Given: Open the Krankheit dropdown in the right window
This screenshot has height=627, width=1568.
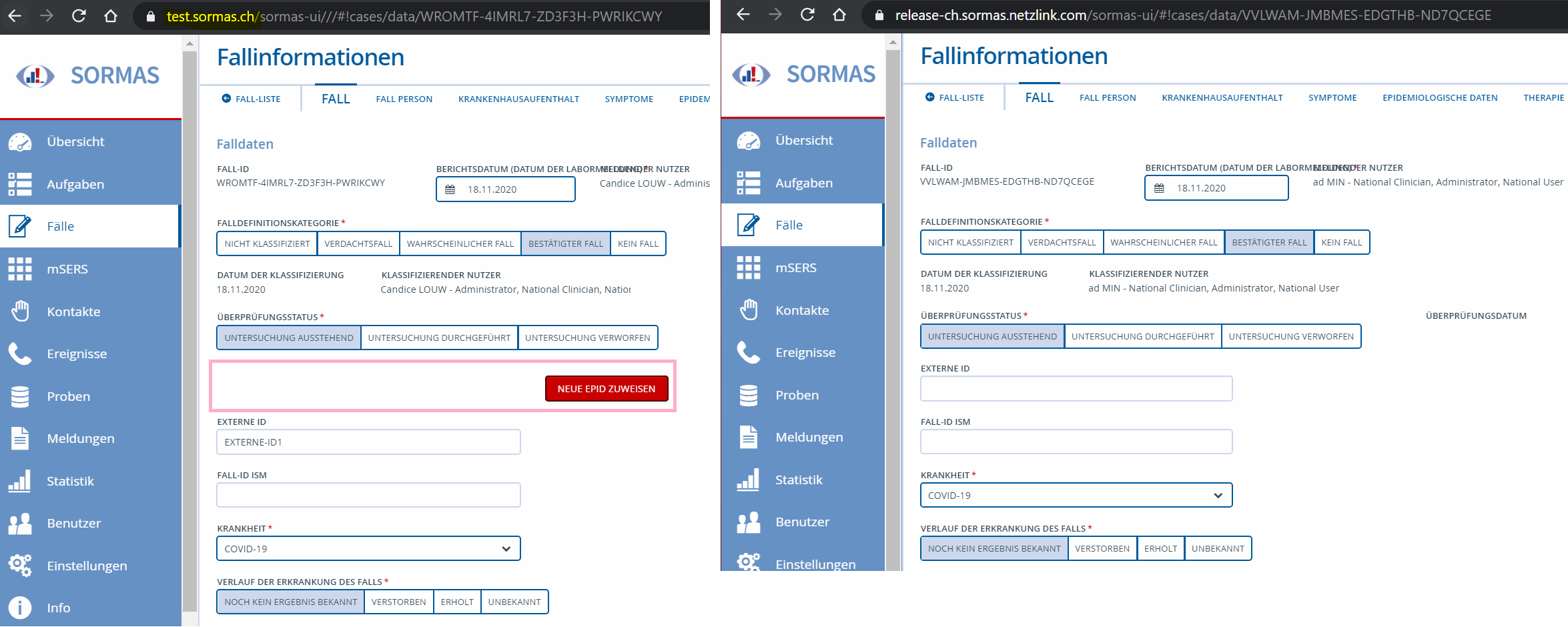Looking at the screenshot, I should pyautogui.click(x=1076, y=495).
